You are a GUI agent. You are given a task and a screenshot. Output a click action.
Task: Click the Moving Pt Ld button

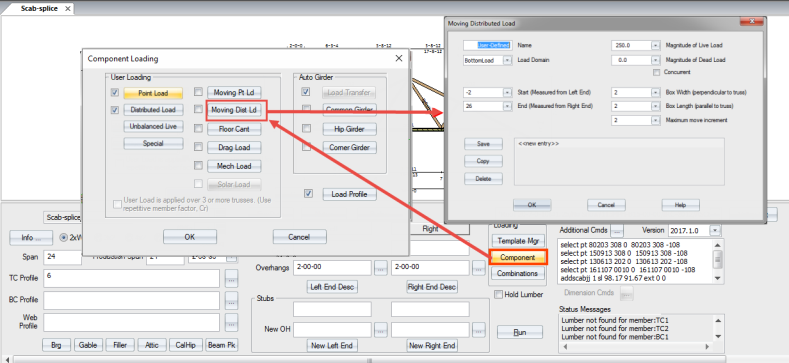[x=234, y=92]
